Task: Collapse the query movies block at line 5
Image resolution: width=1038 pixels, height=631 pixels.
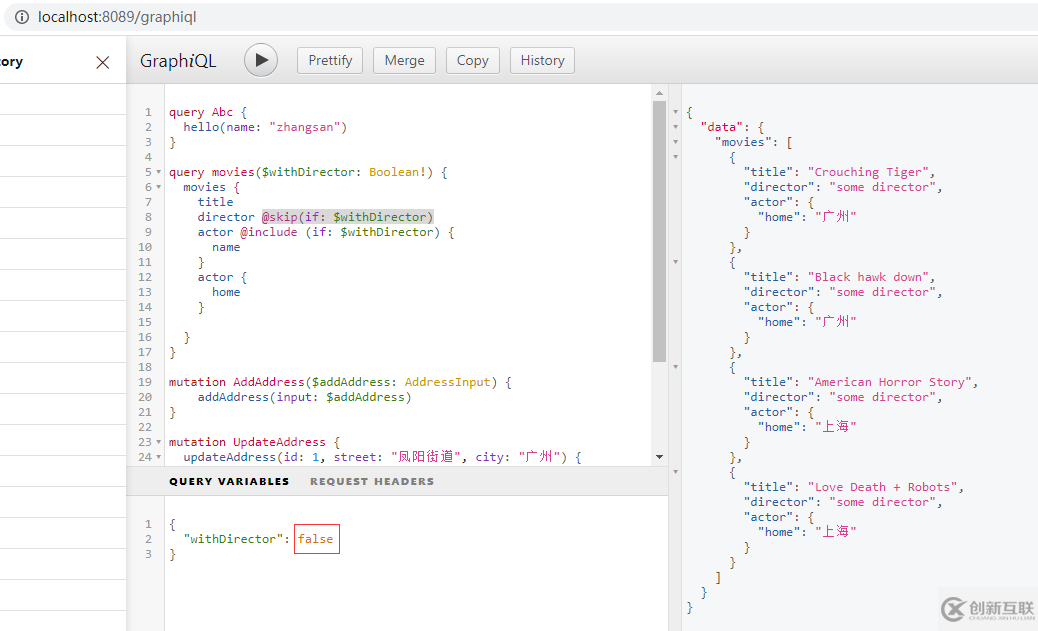Action: (159, 172)
